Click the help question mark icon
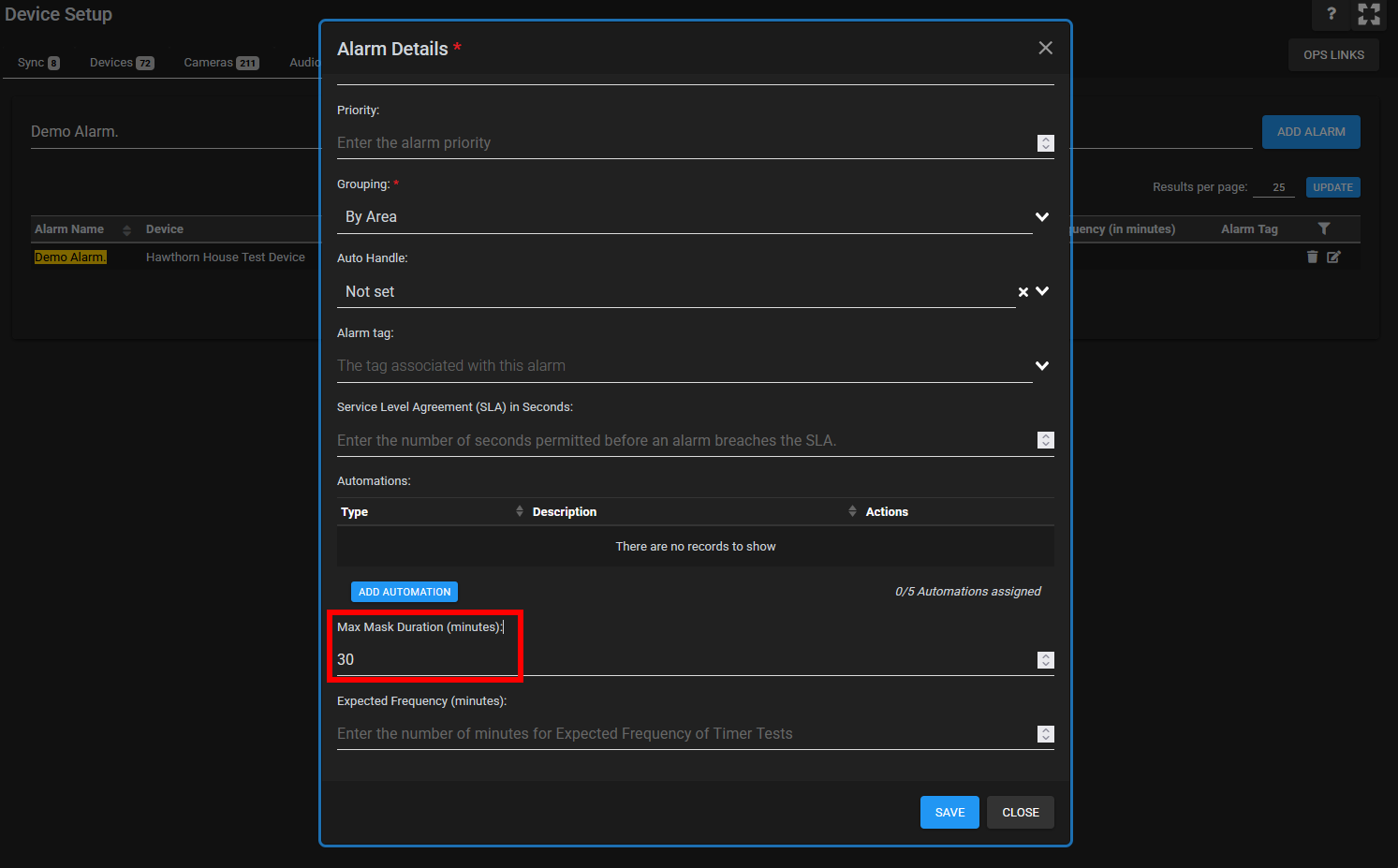The image size is (1398, 868). point(1331,14)
